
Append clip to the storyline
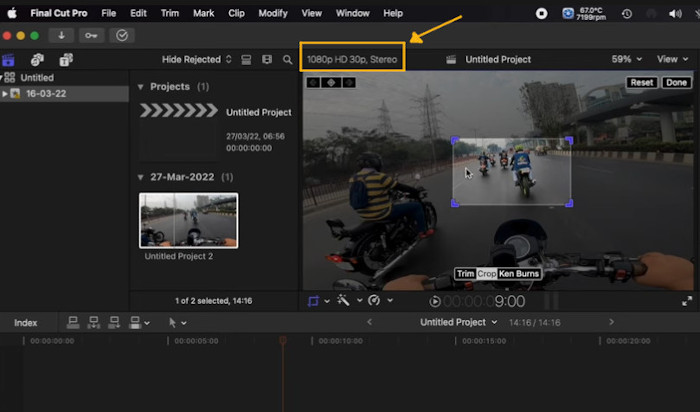coord(114,322)
